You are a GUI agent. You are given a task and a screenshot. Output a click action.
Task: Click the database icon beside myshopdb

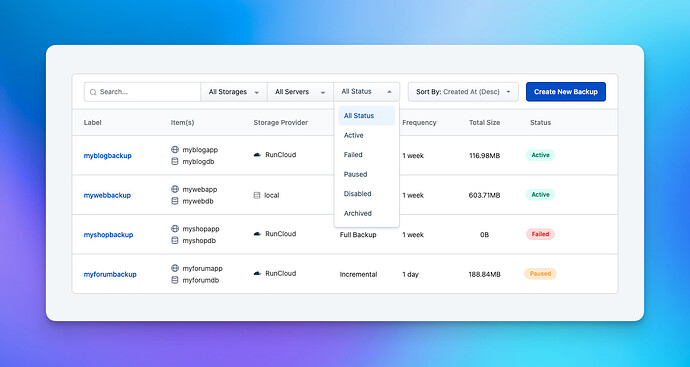pos(175,241)
